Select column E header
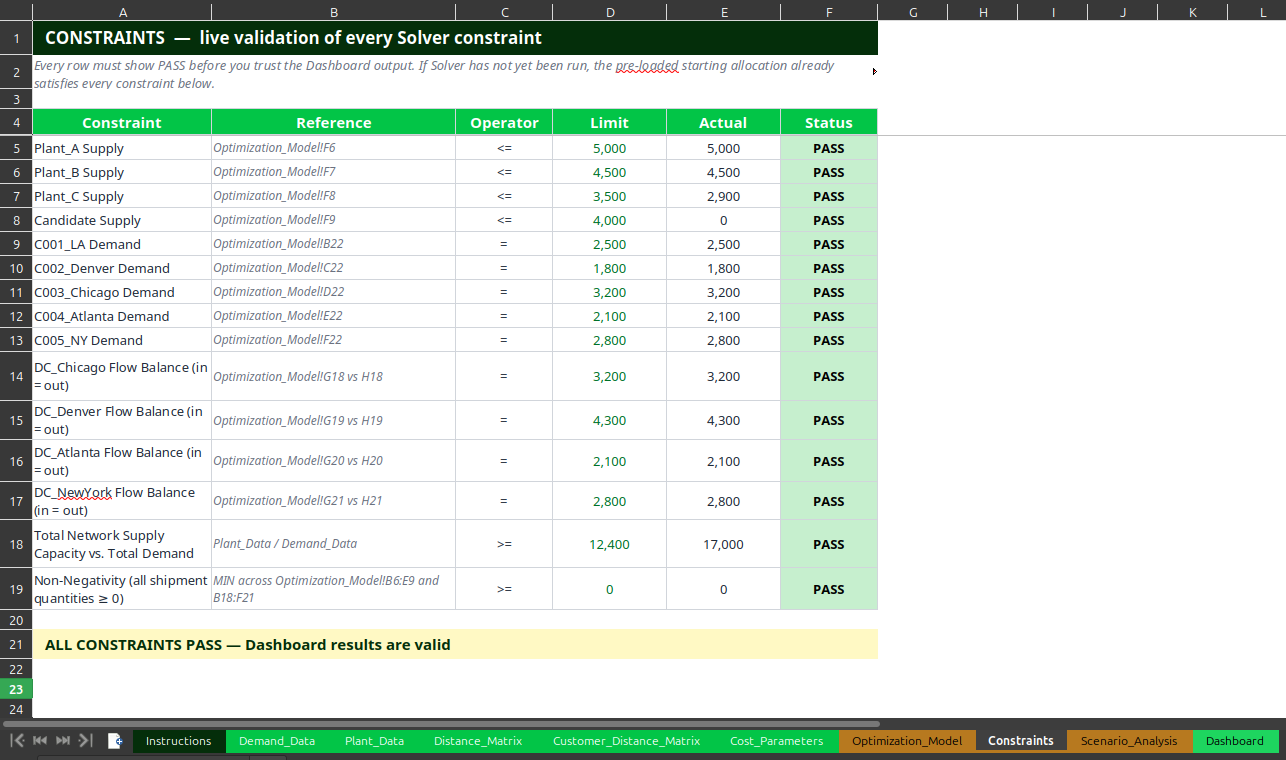 [723, 12]
